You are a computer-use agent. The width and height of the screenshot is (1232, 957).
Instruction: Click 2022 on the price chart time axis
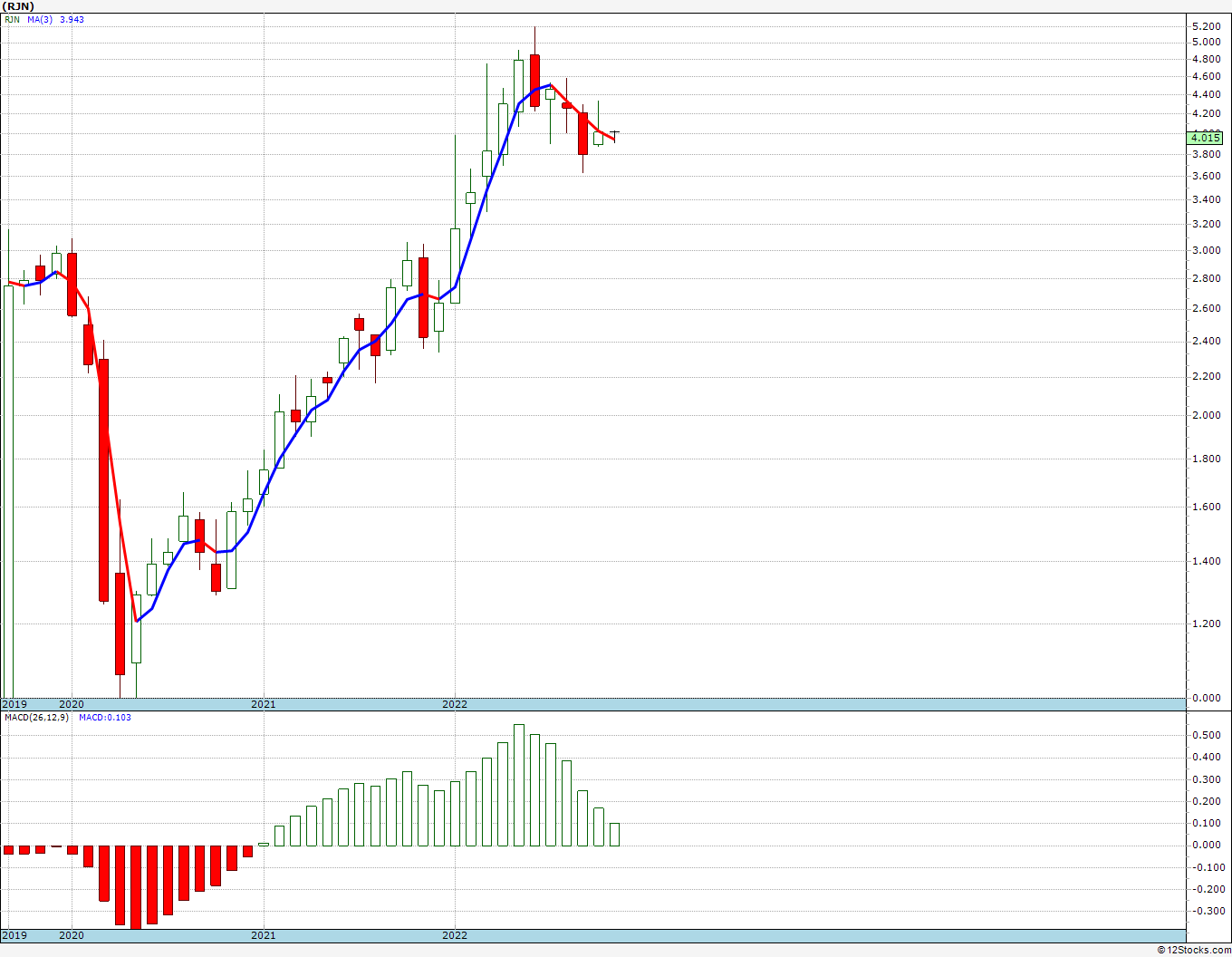tap(455, 704)
